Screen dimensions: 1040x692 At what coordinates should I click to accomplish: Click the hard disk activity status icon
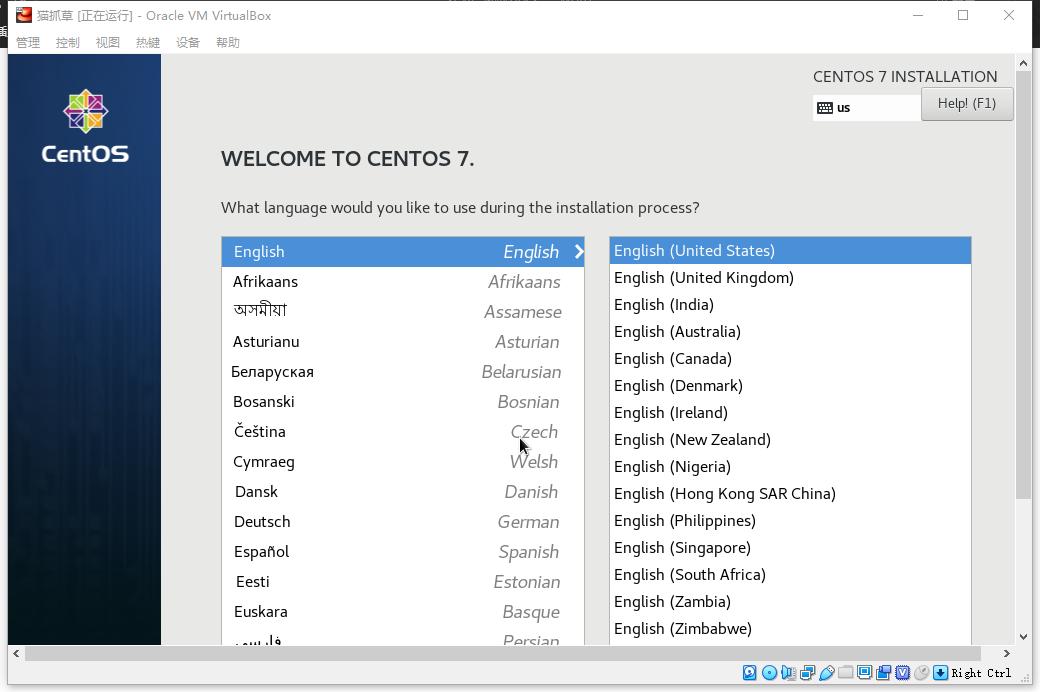pos(749,673)
